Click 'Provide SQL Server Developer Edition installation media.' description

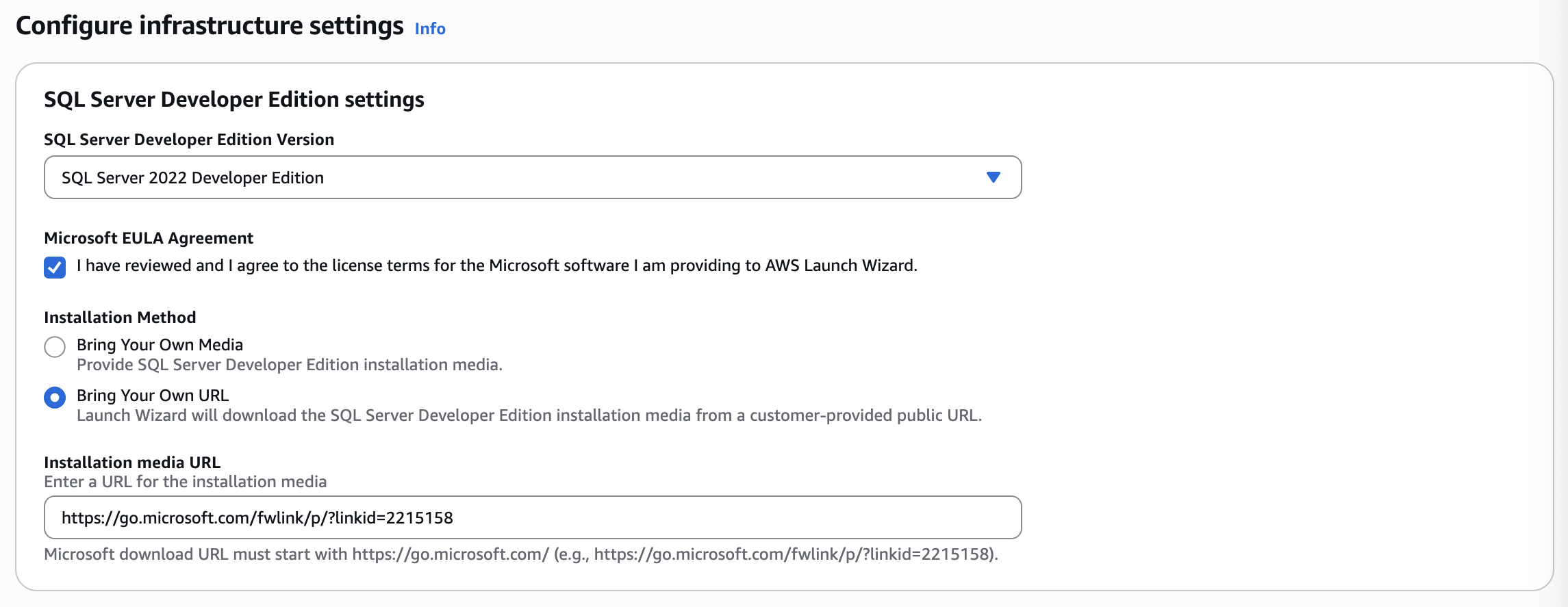(290, 365)
